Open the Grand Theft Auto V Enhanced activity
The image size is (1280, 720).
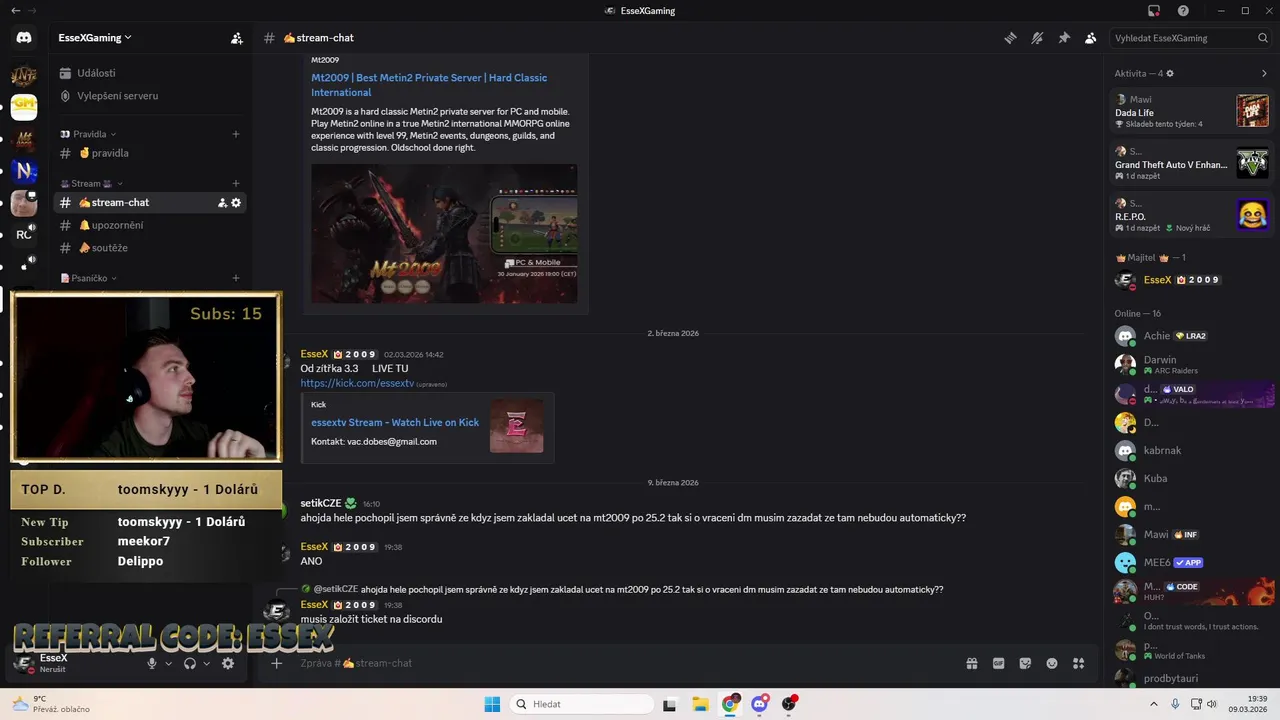coord(1192,163)
